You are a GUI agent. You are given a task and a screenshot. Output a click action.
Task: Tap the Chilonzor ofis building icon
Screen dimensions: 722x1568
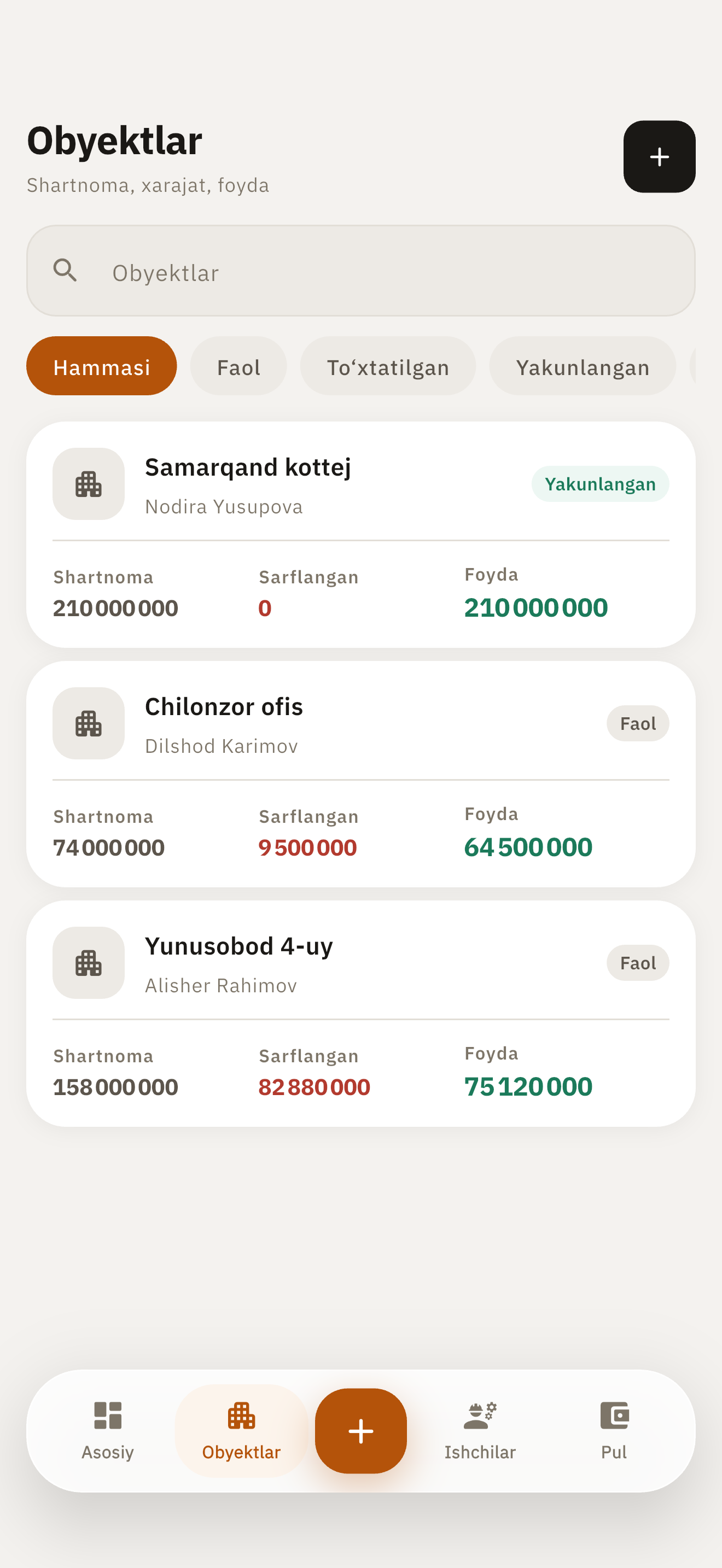[x=88, y=723]
